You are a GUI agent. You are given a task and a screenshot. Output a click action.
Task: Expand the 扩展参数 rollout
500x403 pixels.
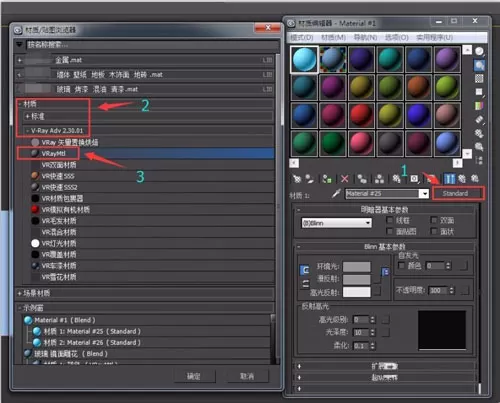(385, 366)
